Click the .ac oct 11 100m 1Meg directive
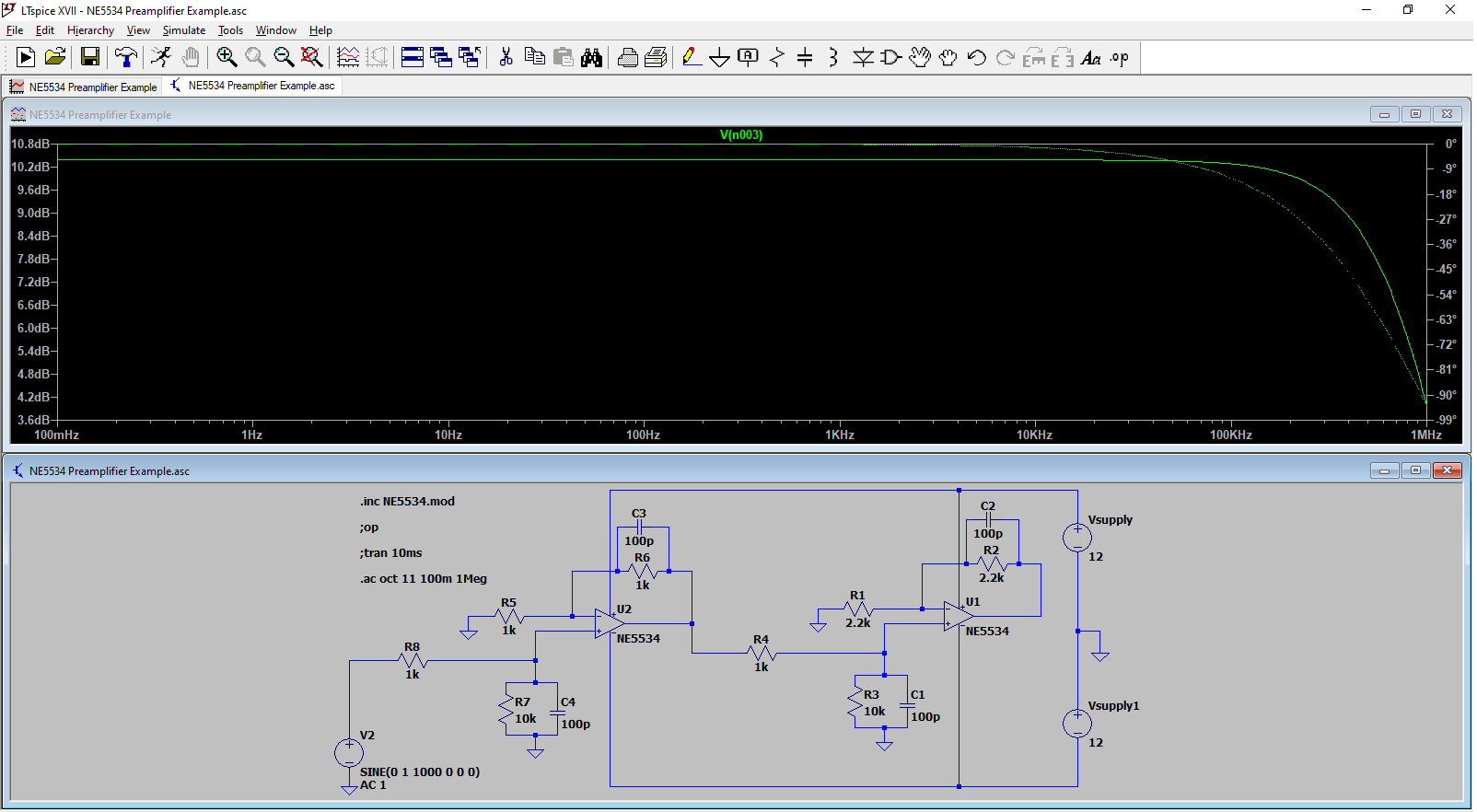 pyautogui.click(x=424, y=579)
